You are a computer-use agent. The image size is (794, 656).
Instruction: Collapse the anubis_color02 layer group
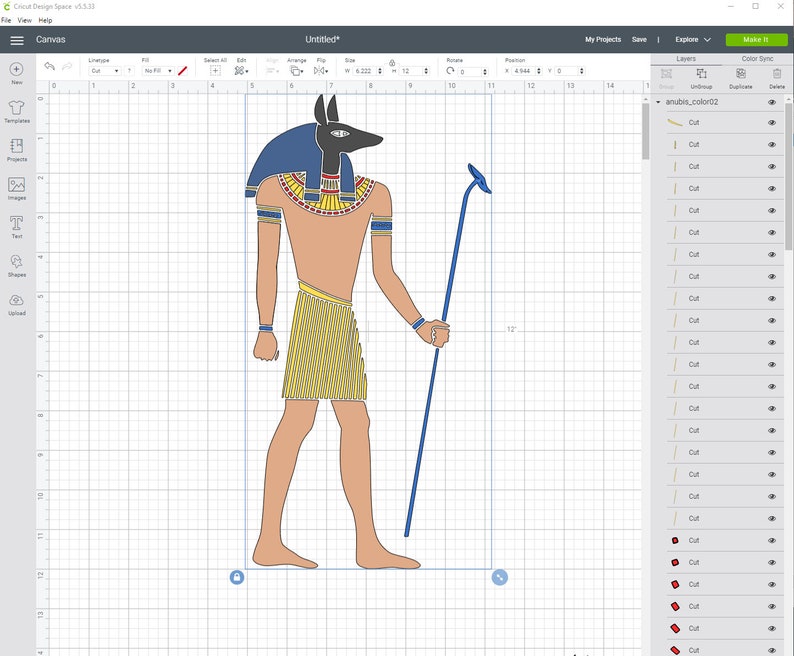coord(658,102)
